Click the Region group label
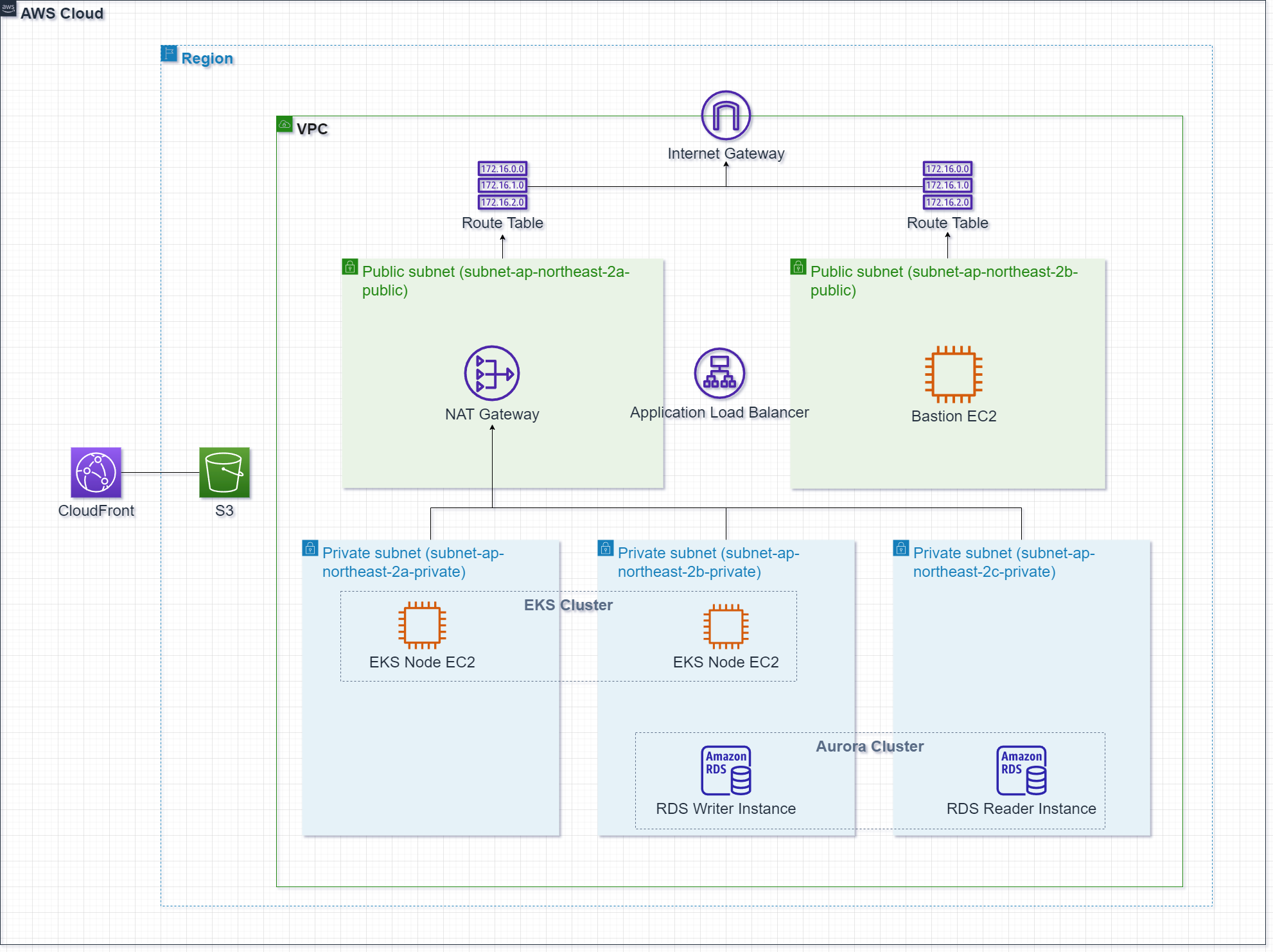Image resolution: width=1273 pixels, height=952 pixels. click(207, 58)
